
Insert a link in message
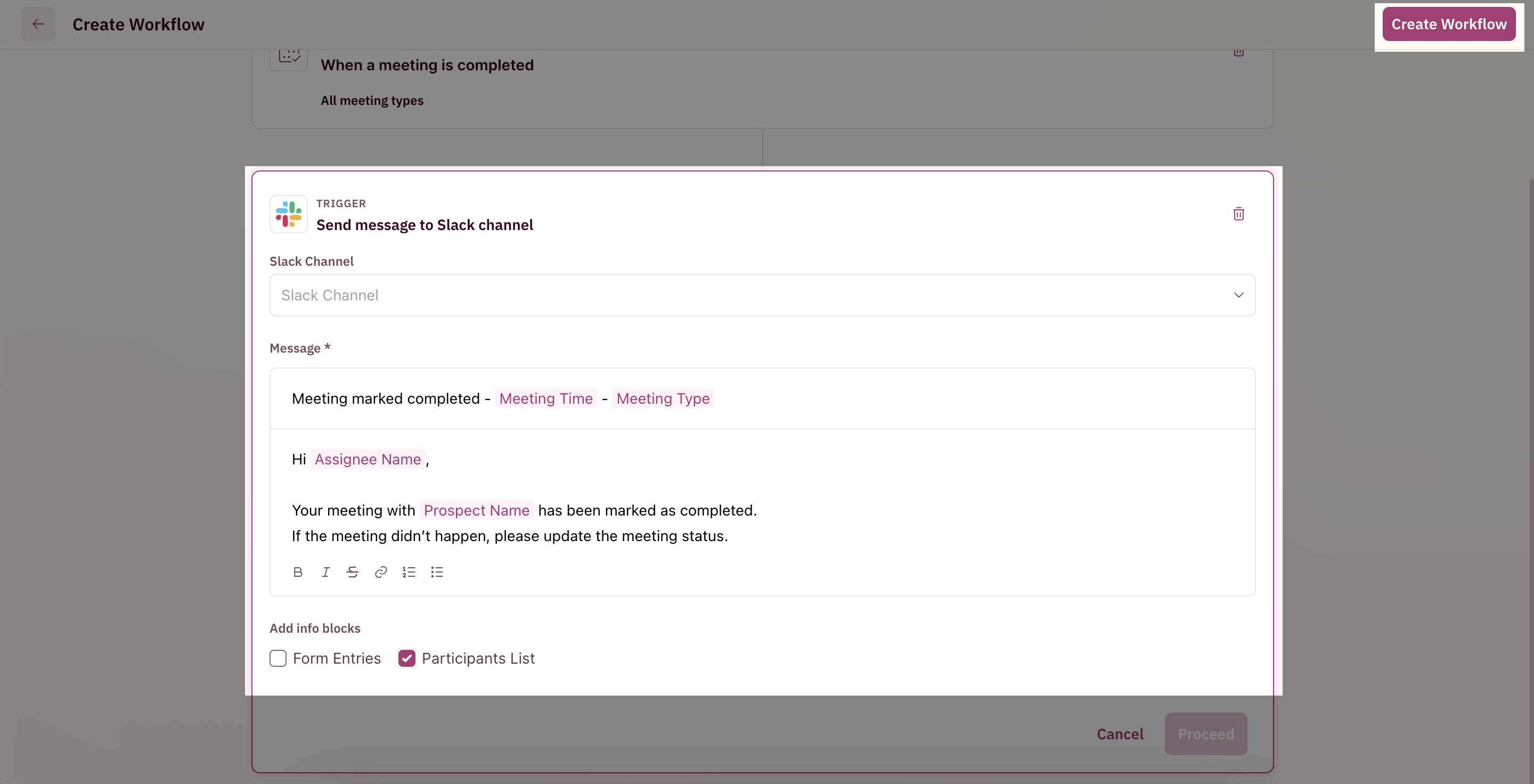(381, 572)
